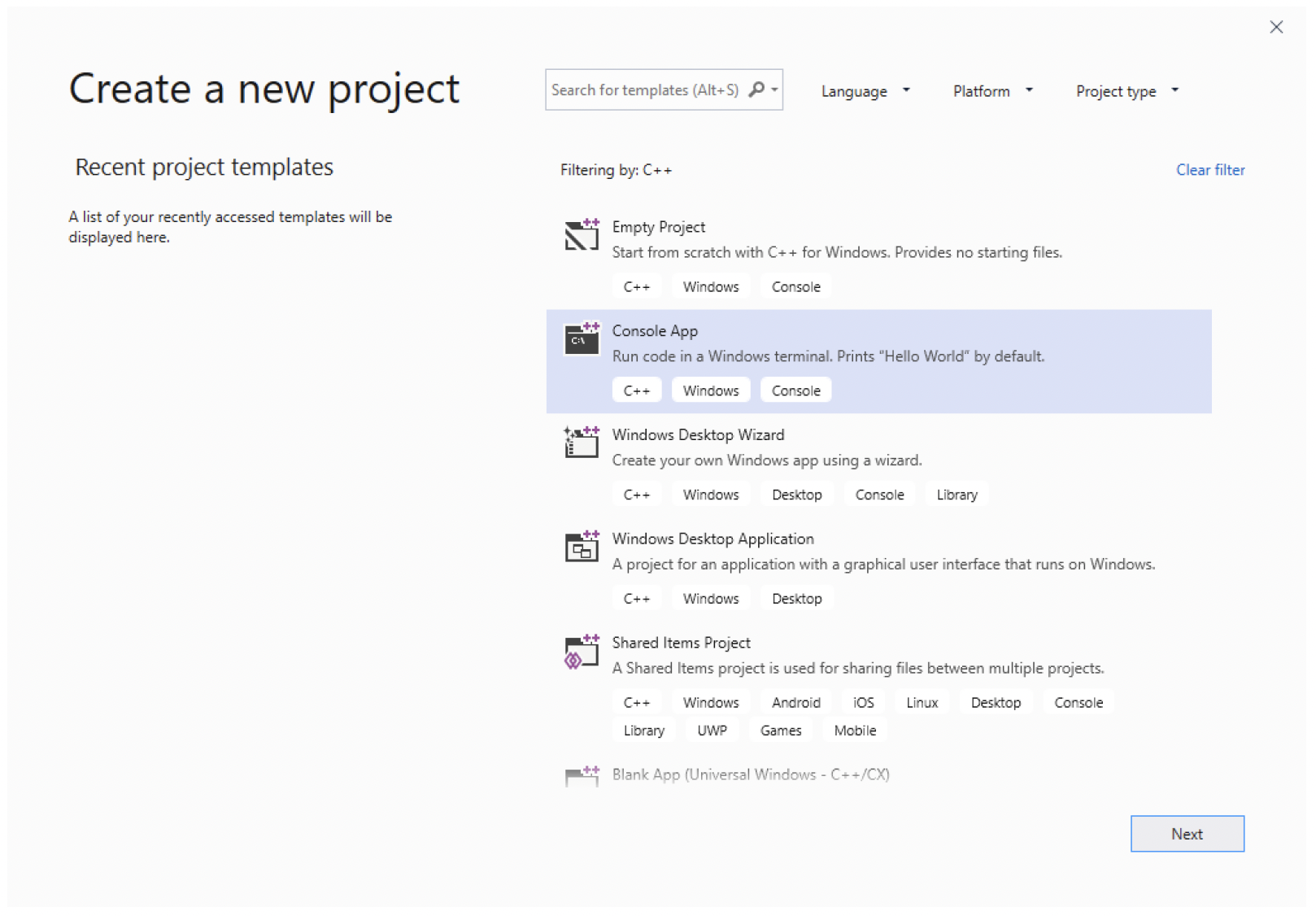Viewport: 1316px width, 916px height.
Task: Open the Platform filter dropdown
Action: point(992,91)
